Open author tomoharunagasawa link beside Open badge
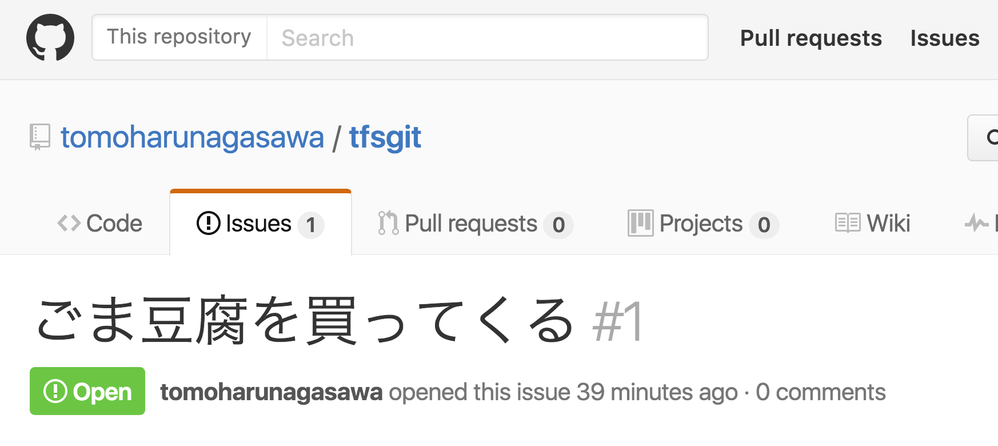 (x=271, y=392)
